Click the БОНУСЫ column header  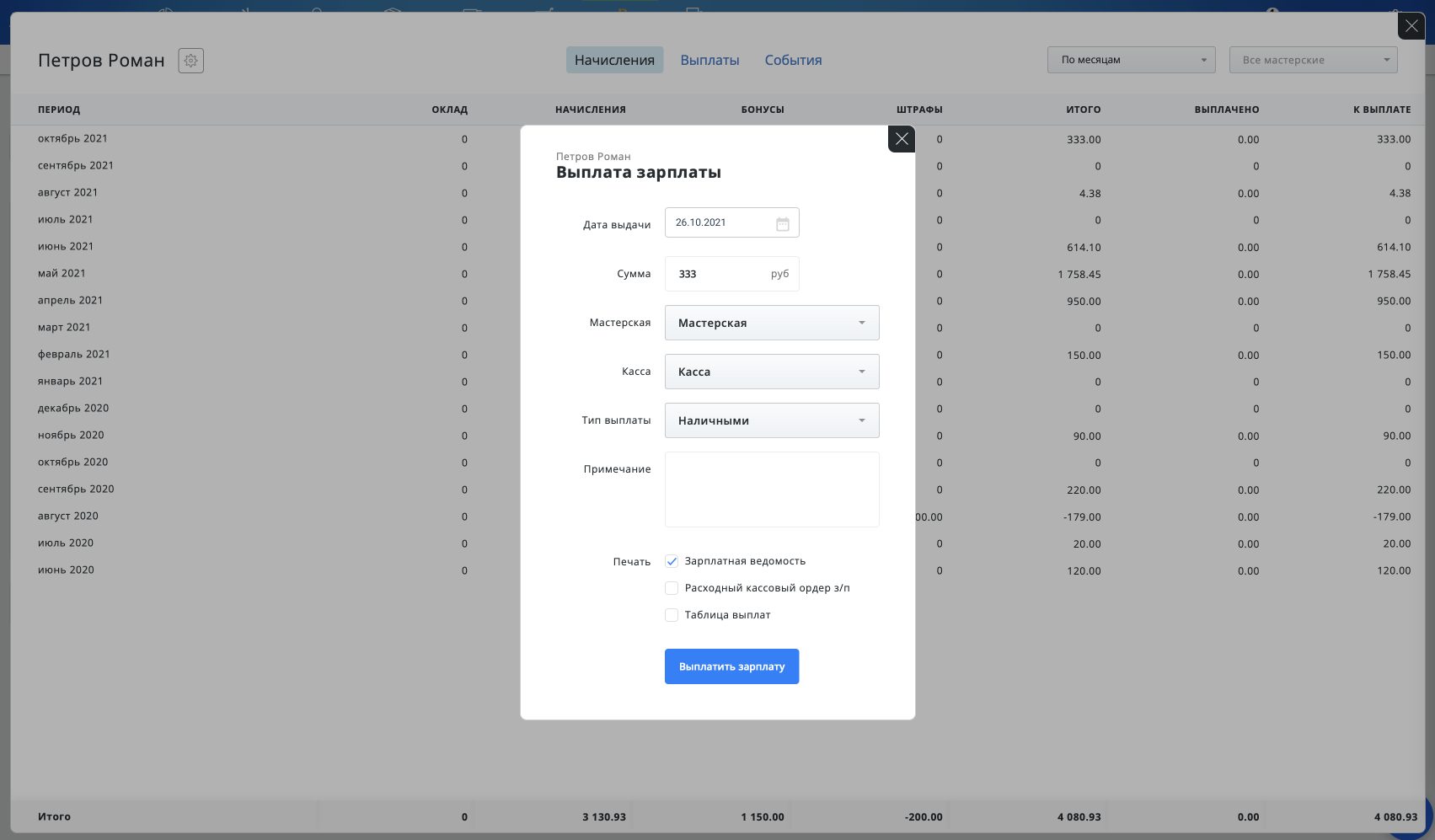coord(763,110)
